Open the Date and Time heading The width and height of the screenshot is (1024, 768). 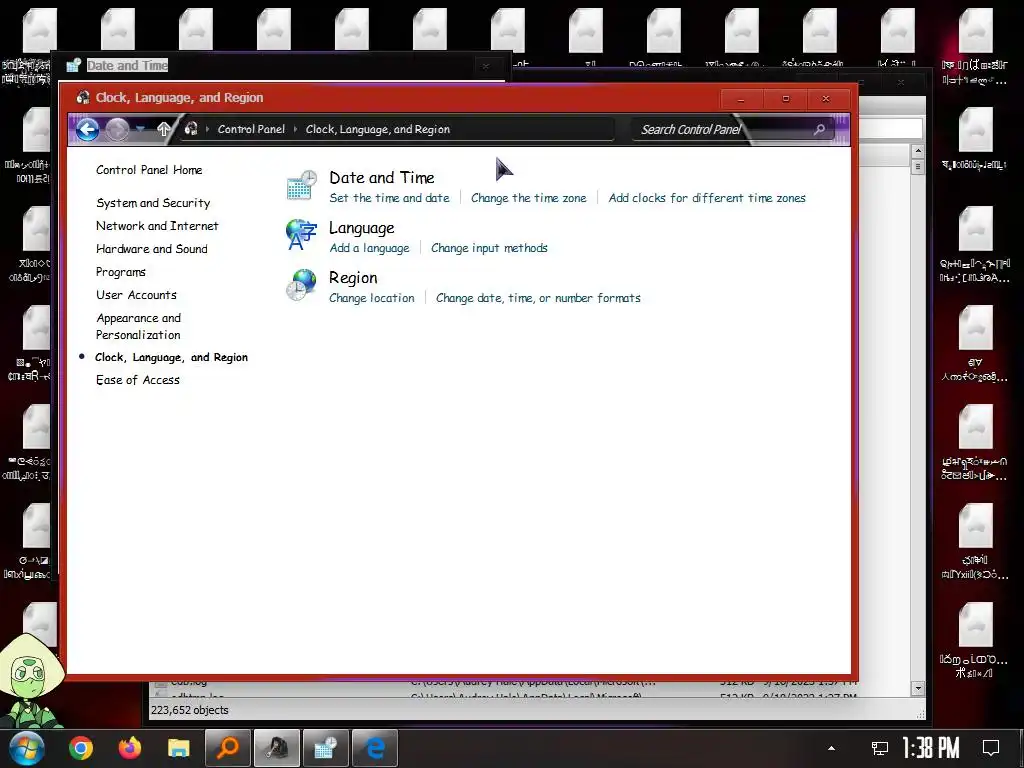pos(382,178)
